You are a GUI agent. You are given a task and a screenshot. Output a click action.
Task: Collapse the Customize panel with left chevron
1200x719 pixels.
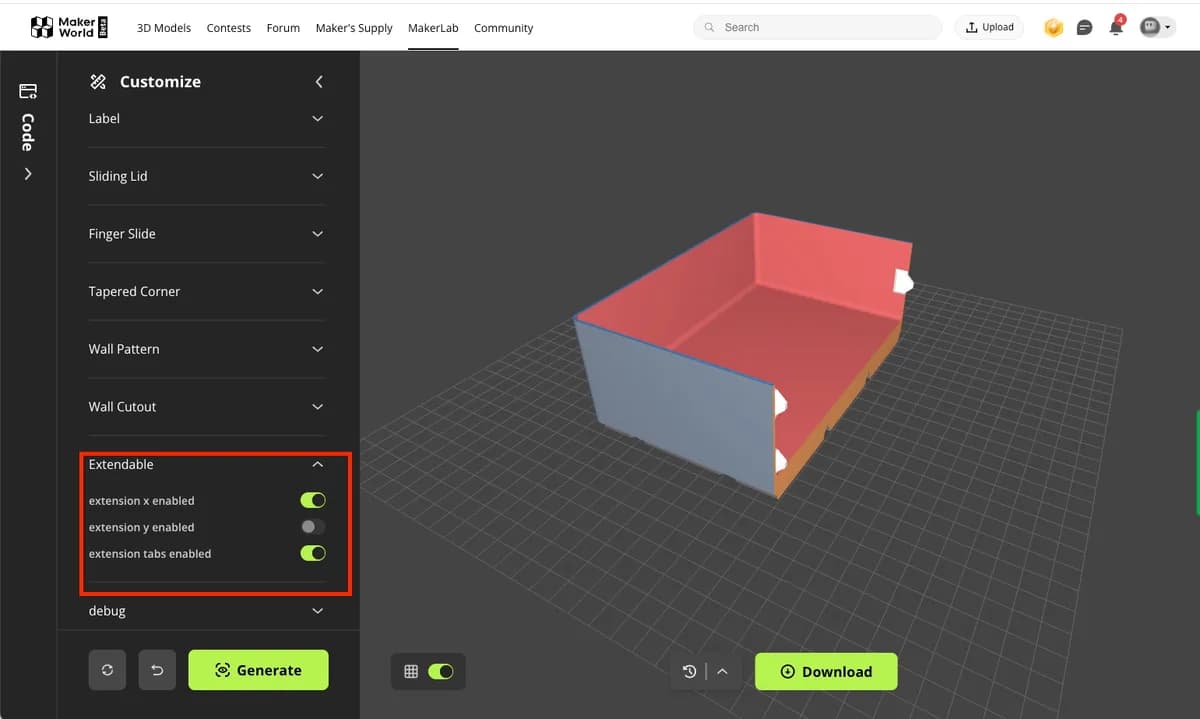click(319, 82)
